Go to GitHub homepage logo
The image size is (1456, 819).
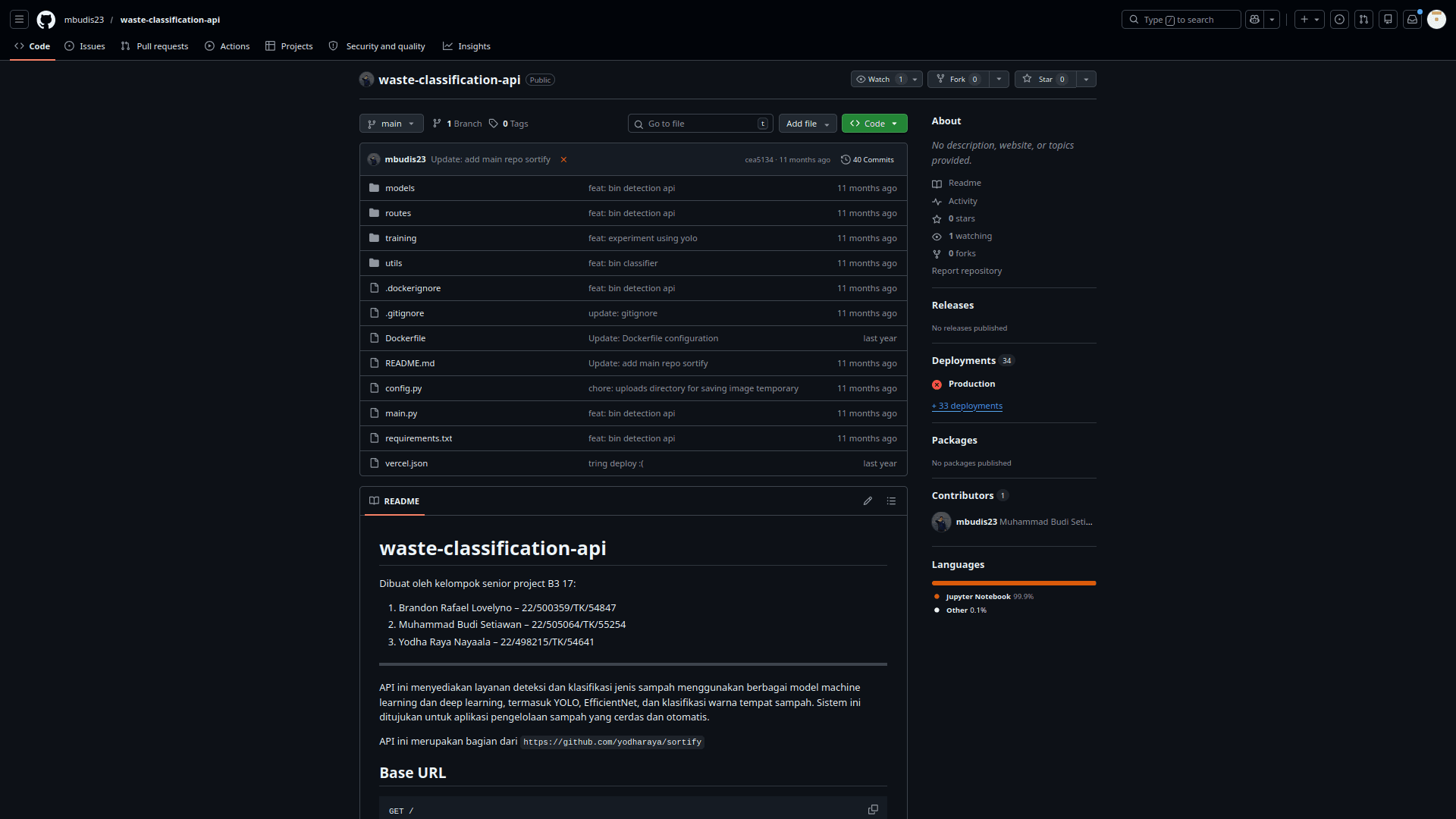coord(46,20)
